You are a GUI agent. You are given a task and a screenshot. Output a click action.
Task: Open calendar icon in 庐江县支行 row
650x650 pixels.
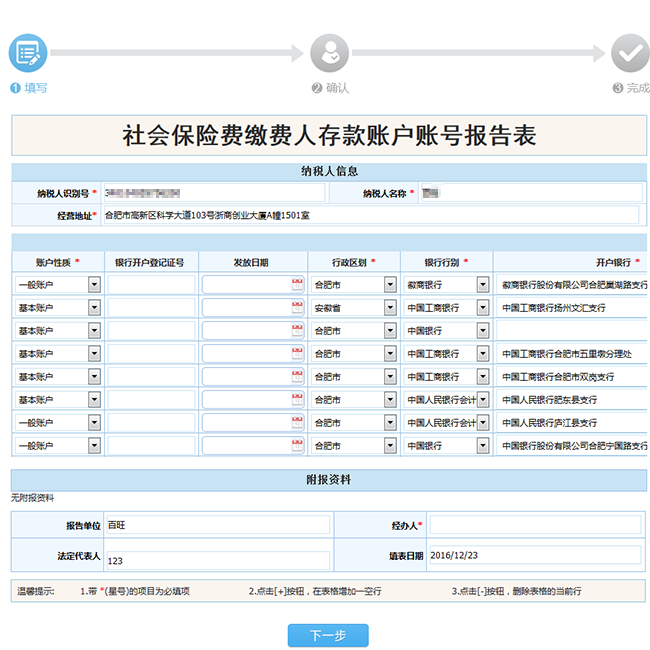point(297,422)
